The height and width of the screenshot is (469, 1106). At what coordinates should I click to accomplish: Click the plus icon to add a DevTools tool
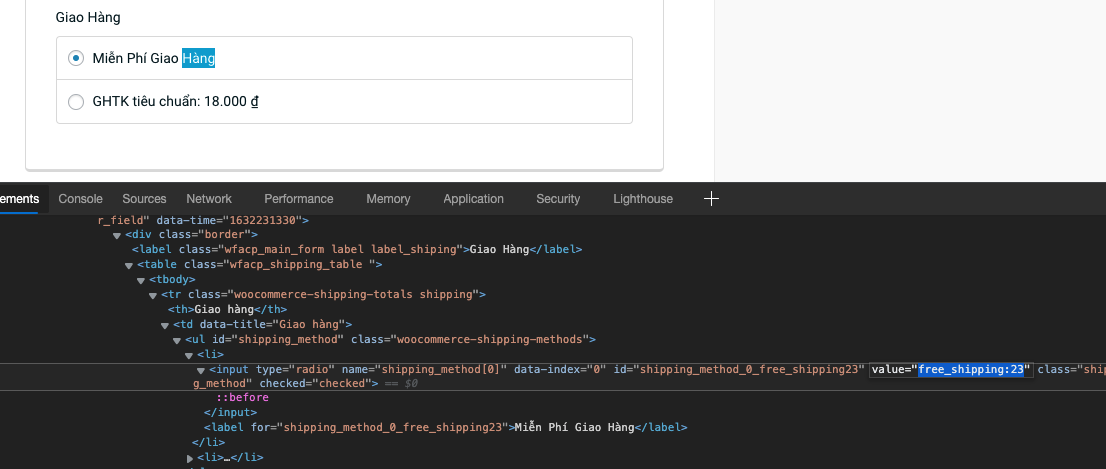pos(711,199)
